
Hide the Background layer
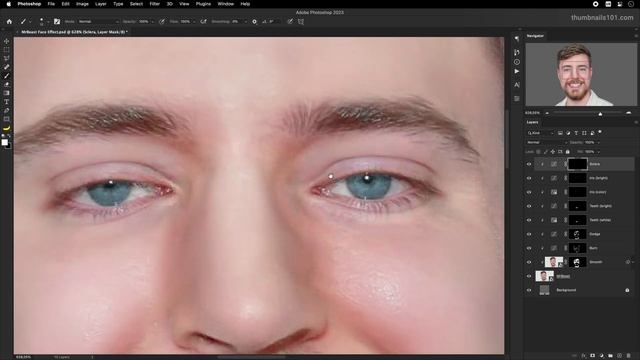(529, 290)
